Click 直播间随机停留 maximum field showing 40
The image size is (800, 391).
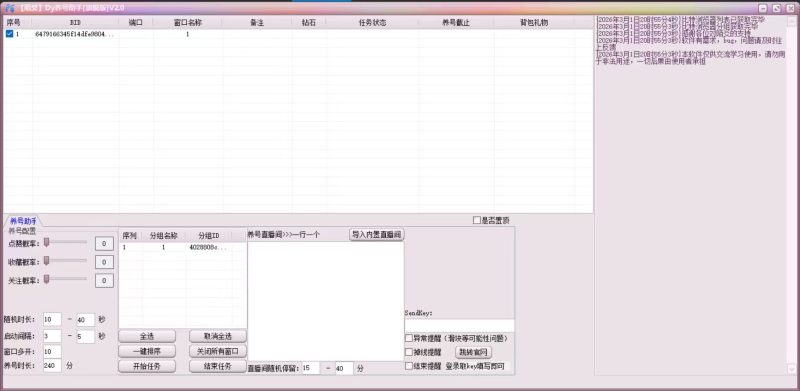coord(344,368)
